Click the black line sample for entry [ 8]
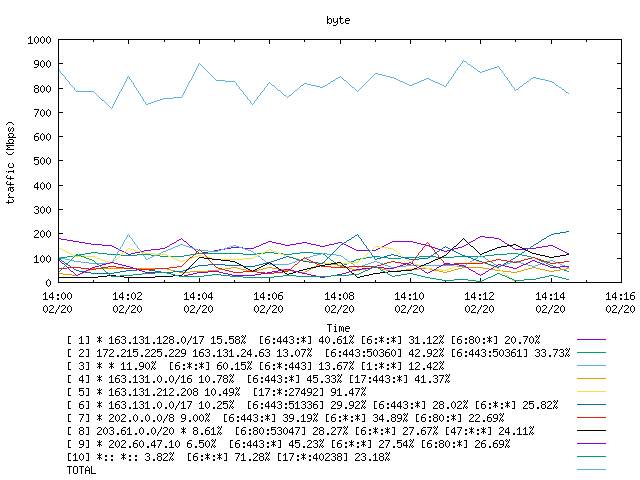Screen dimensions: 640x480 coord(591,431)
